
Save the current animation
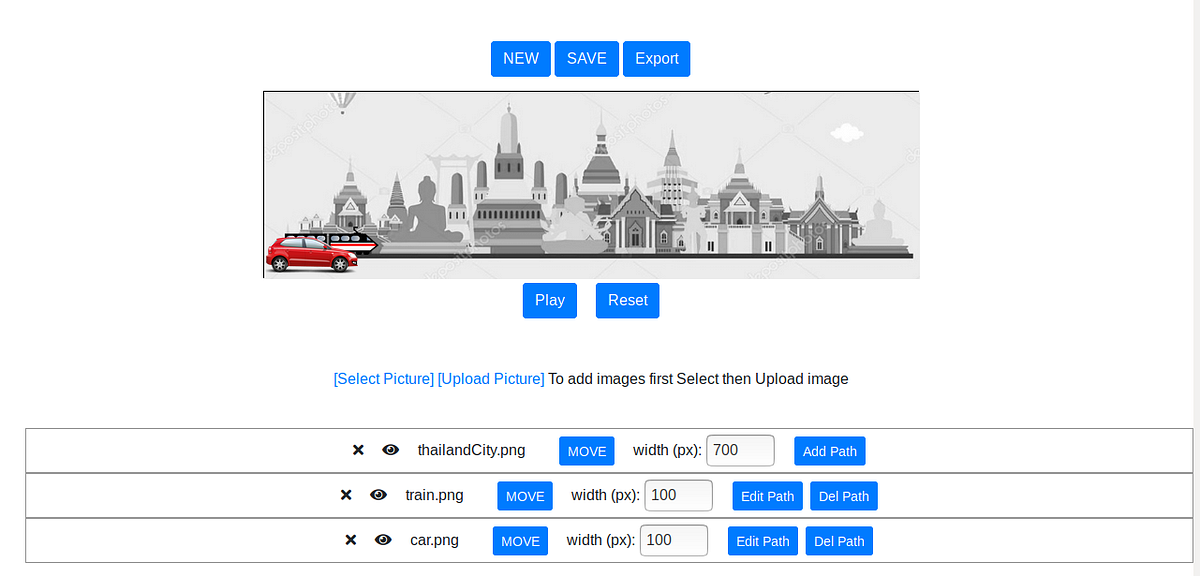tap(586, 58)
